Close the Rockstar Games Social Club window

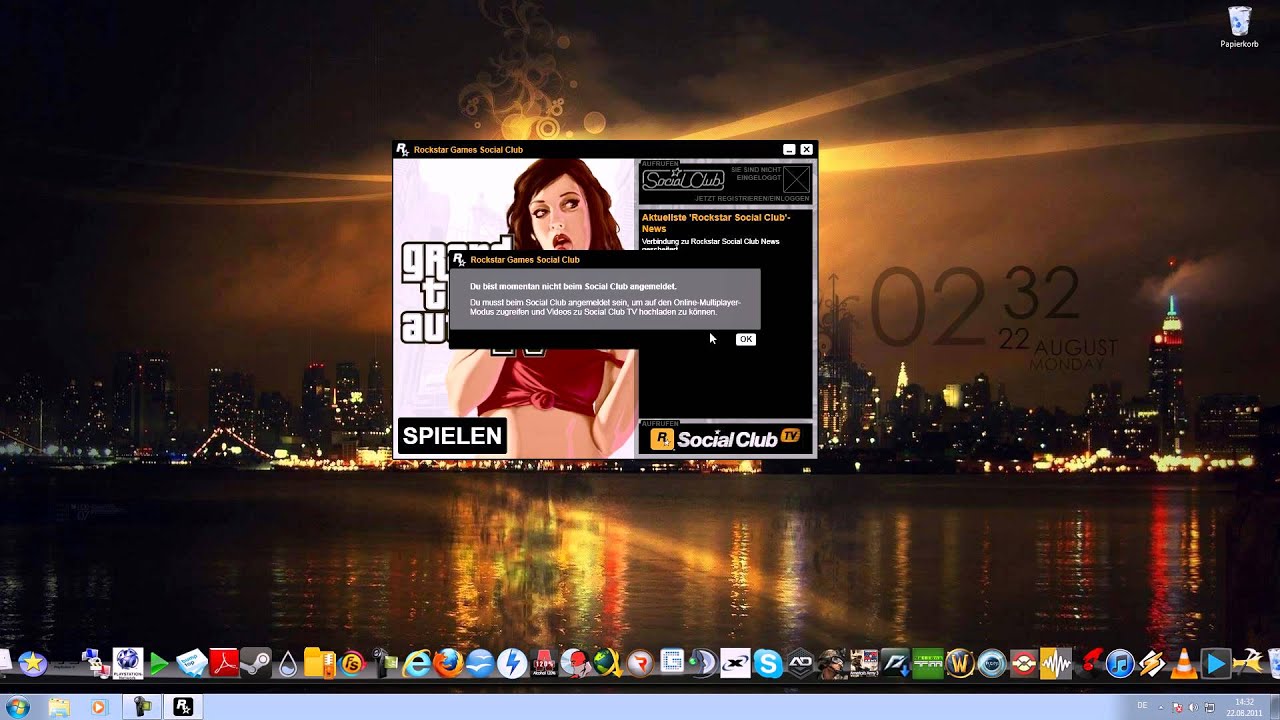(x=806, y=149)
